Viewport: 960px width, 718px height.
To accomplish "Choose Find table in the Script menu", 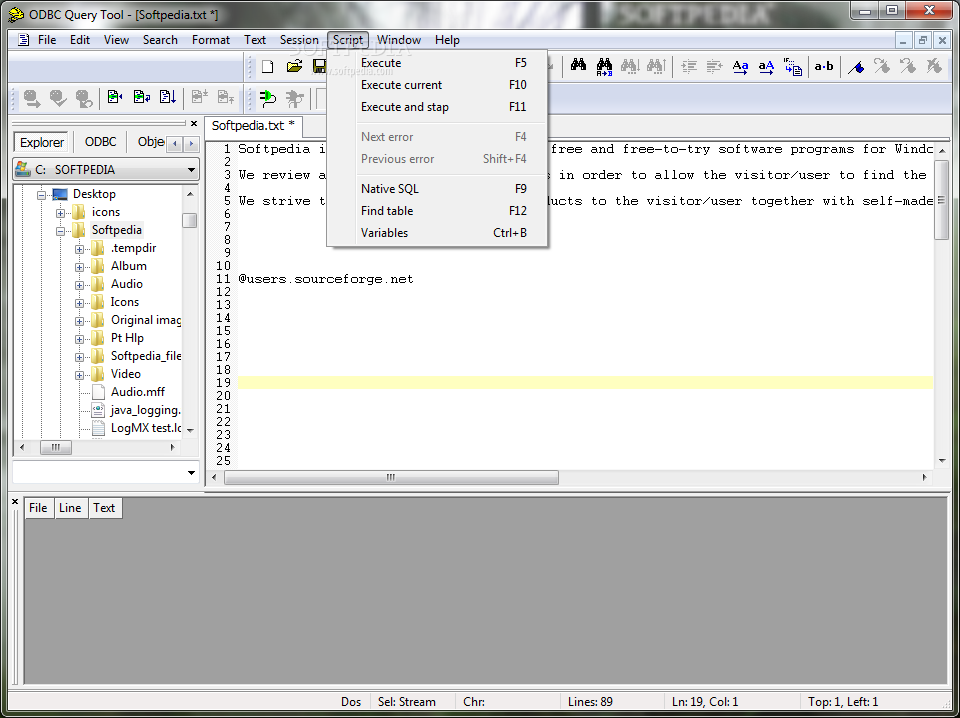I will 437,211.
